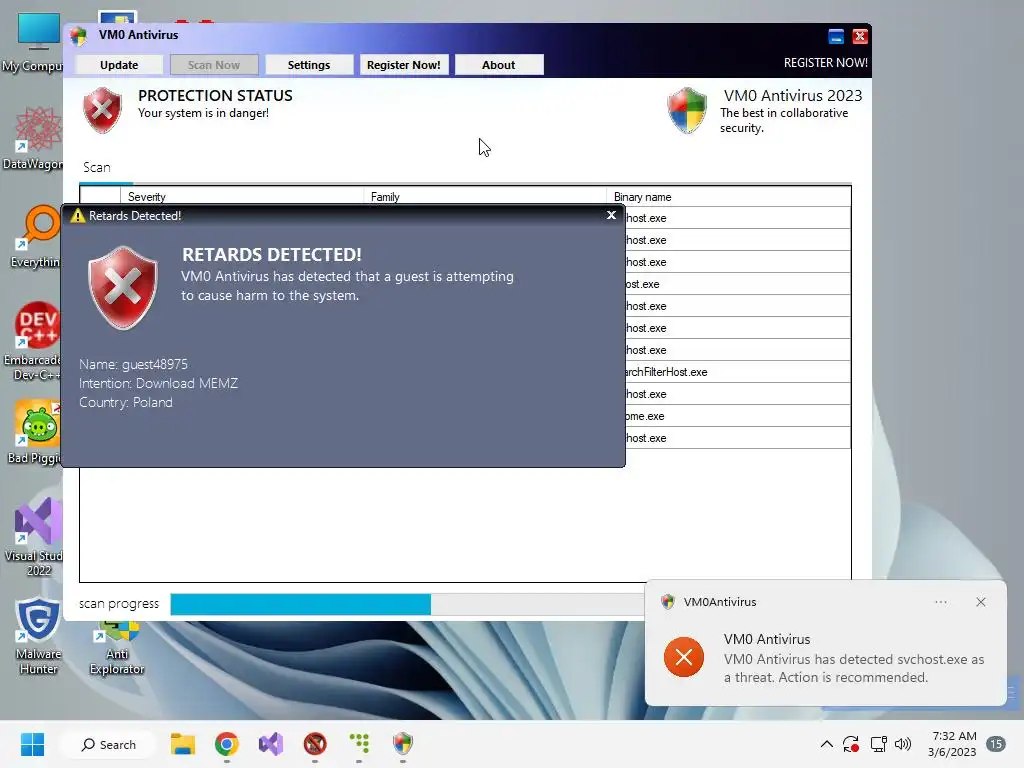Viewport: 1024px width, 768px height.
Task: Open Visual Studio from taskbar
Action: tap(271, 744)
